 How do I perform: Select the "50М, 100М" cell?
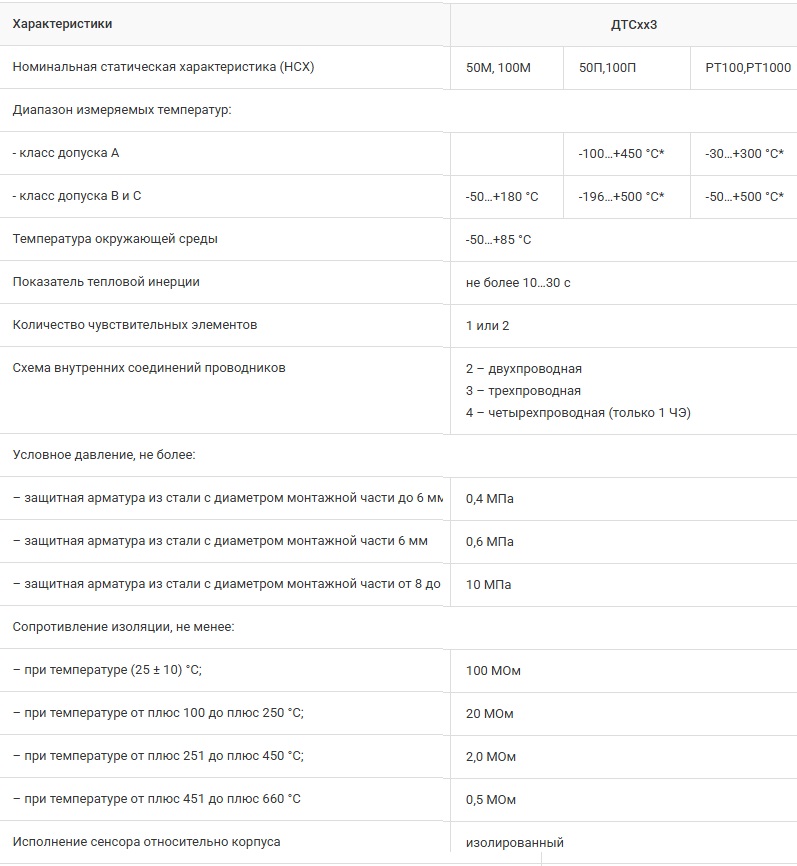click(497, 68)
